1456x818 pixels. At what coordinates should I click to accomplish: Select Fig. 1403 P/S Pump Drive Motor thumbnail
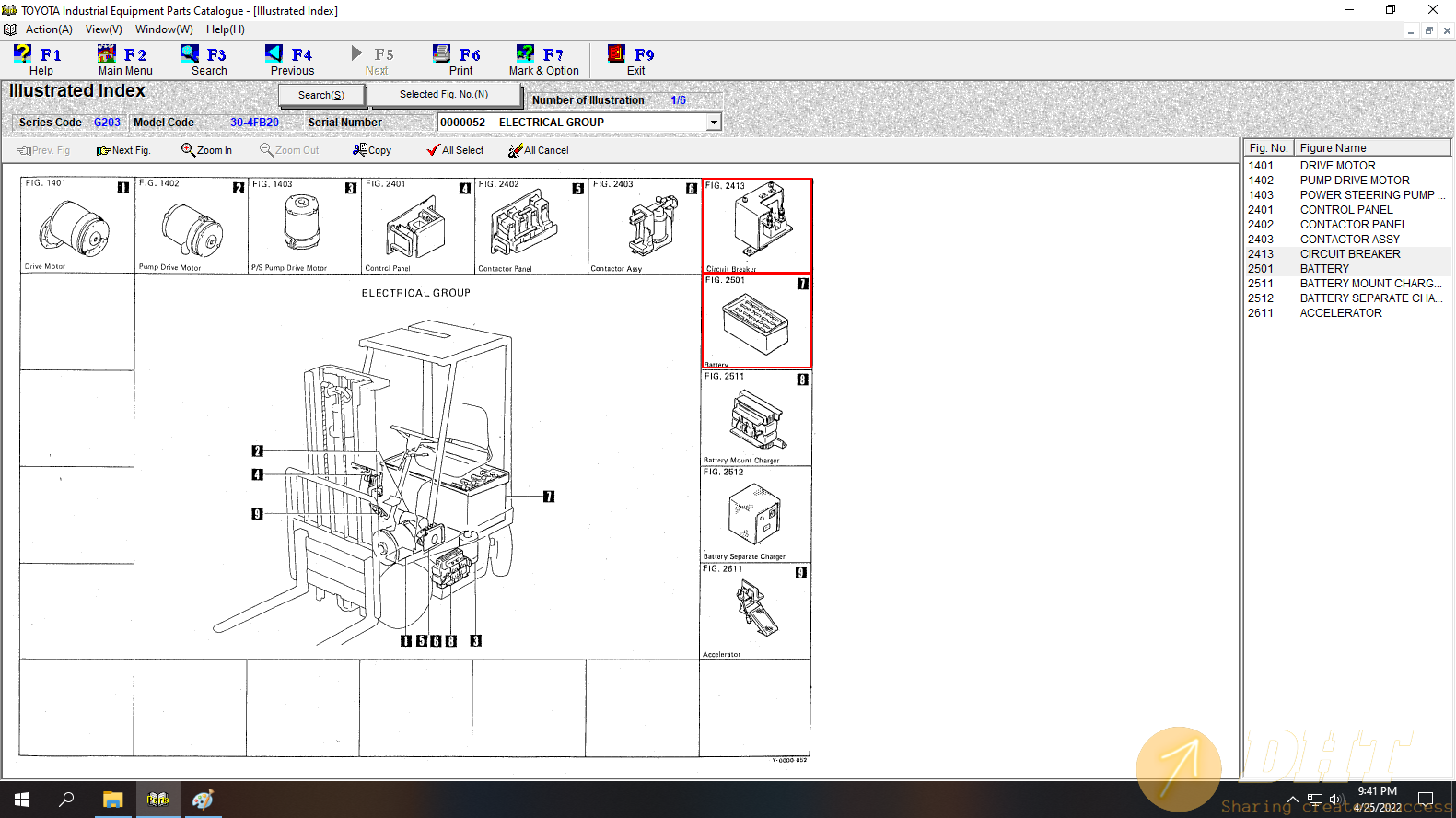coord(305,226)
